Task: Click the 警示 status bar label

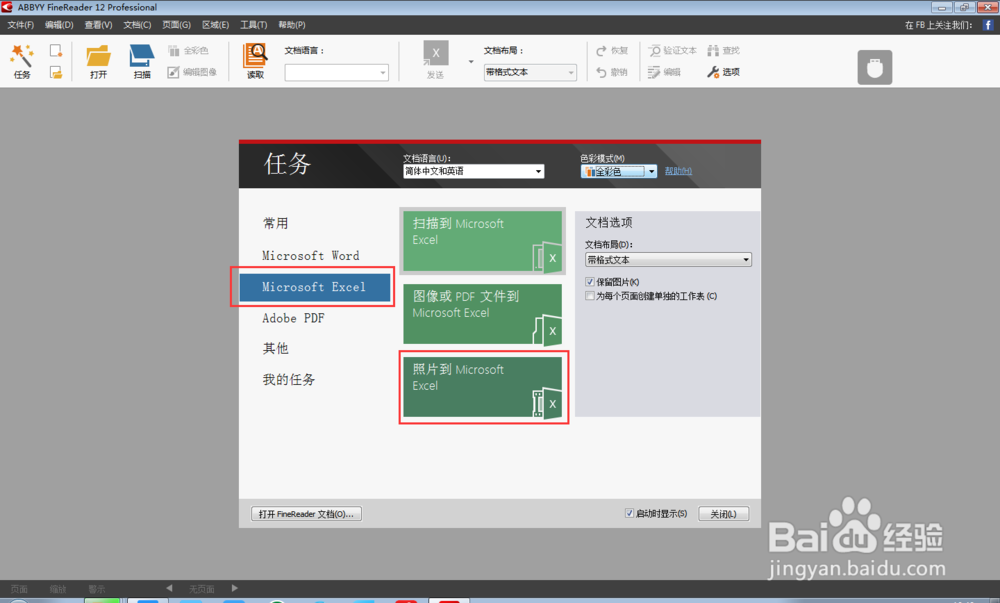Action: pos(97,589)
